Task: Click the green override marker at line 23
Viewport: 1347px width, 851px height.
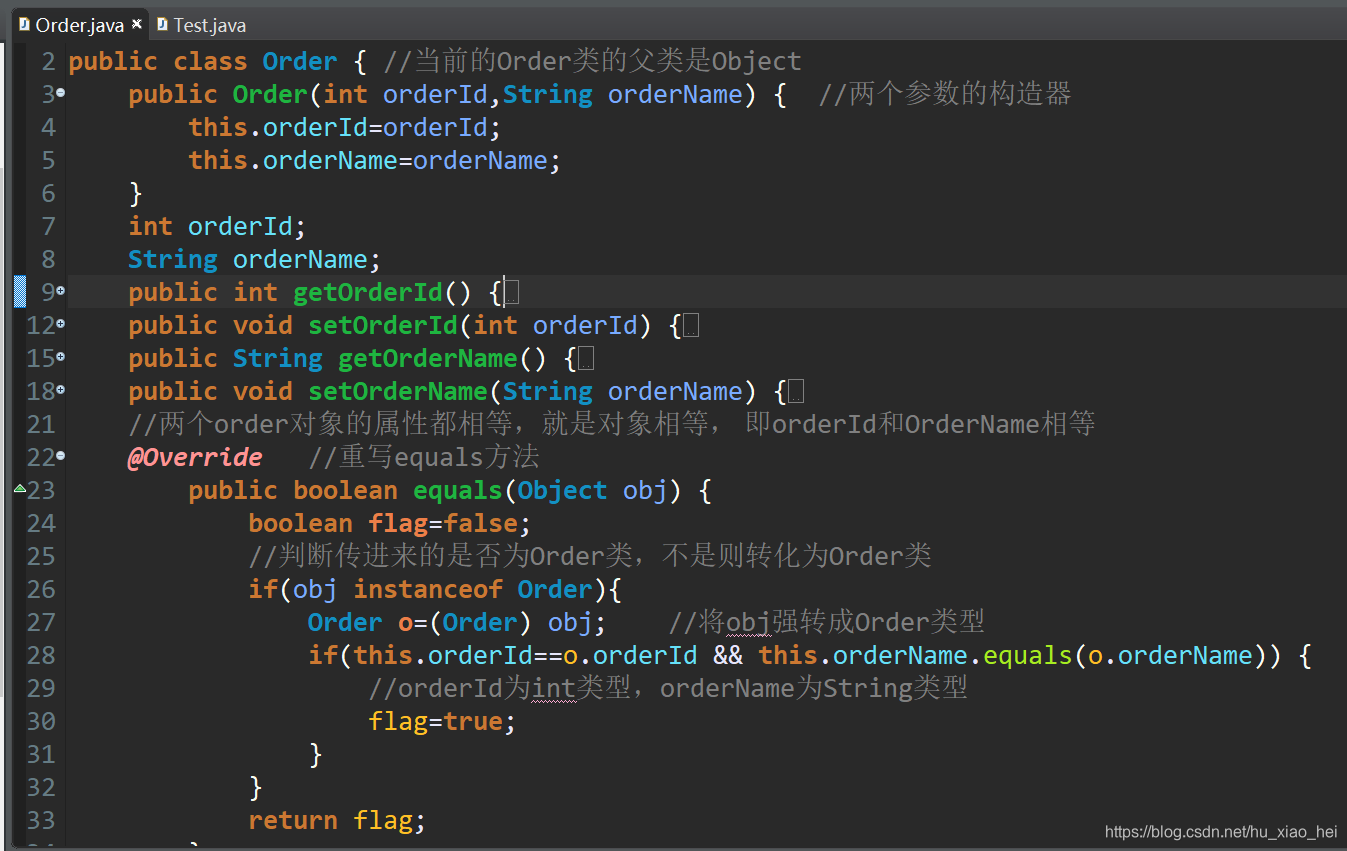Action: (x=20, y=489)
